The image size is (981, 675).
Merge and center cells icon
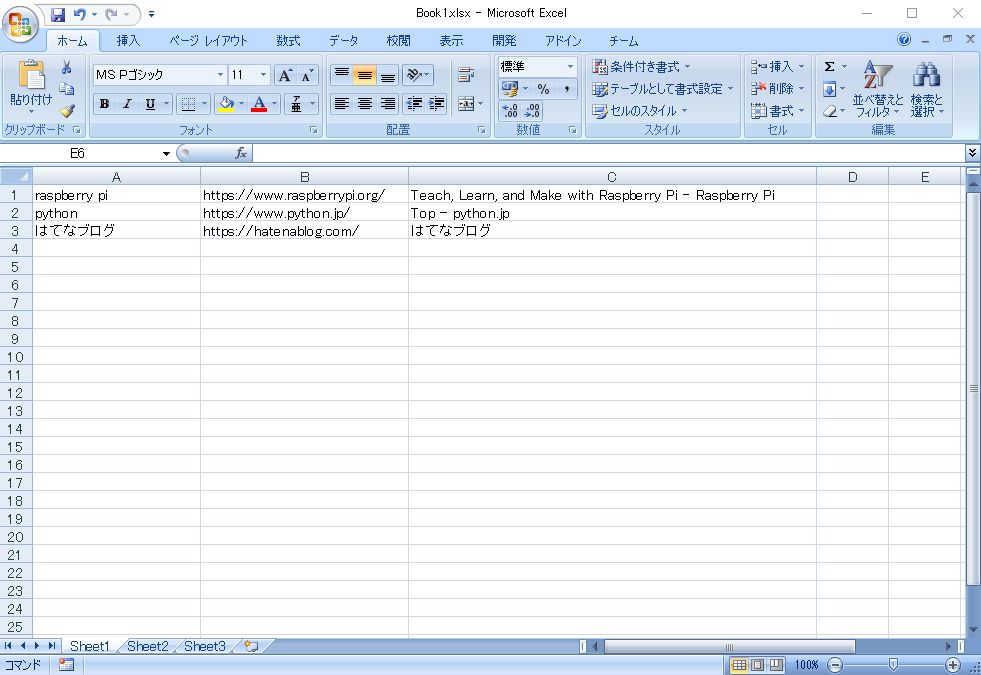pos(466,104)
